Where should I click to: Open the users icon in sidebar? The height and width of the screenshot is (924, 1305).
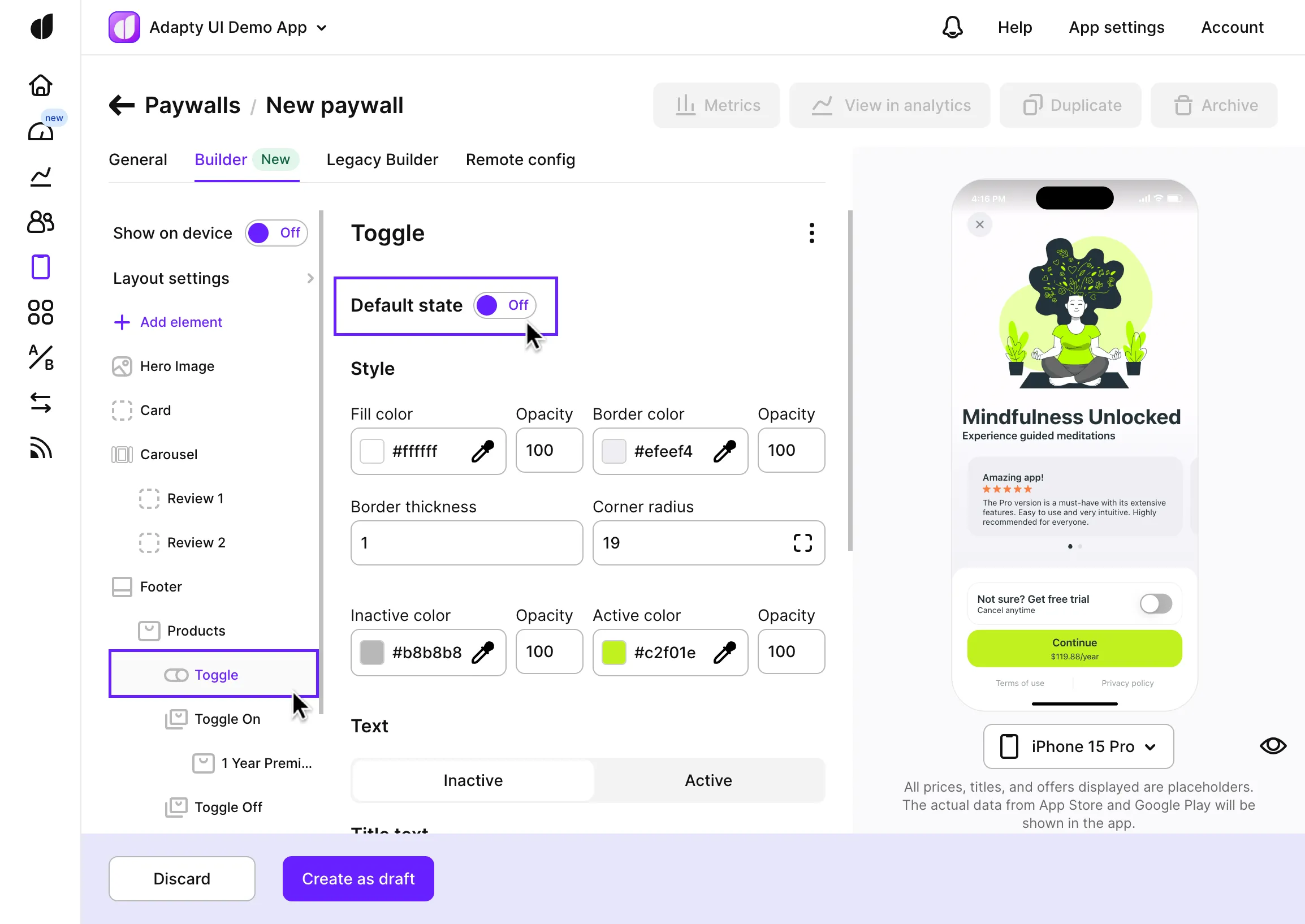point(40,222)
